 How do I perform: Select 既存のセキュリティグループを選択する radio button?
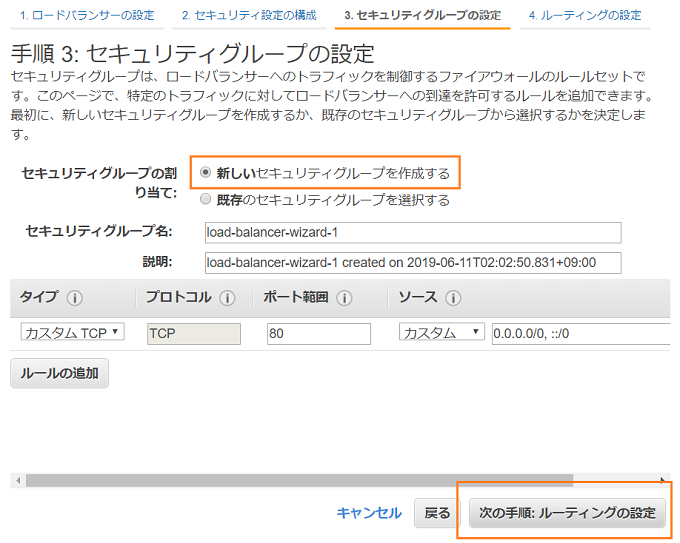205,199
